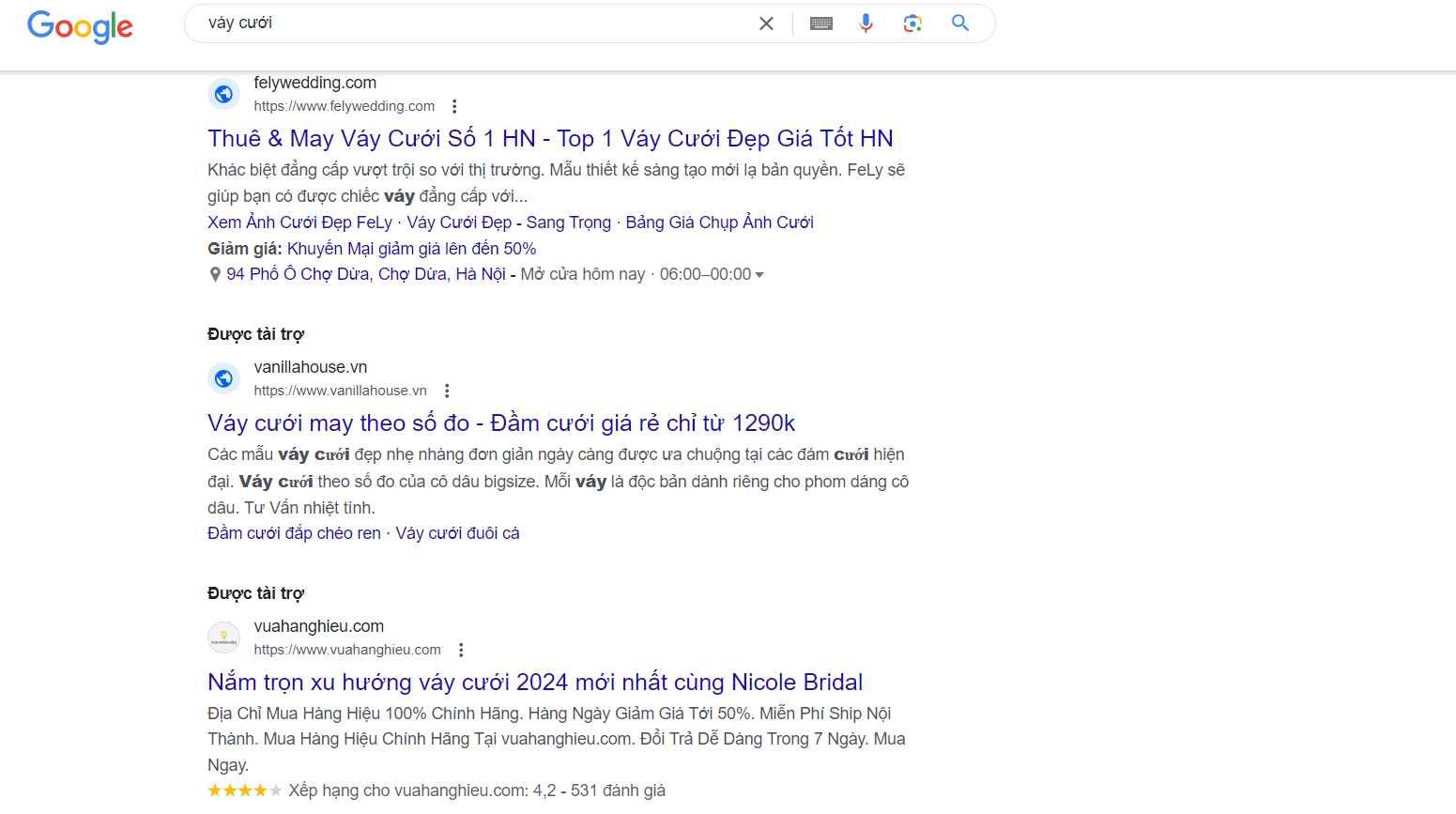Open the Khuyến Mại giảm giá 50% offer

coord(411,249)
